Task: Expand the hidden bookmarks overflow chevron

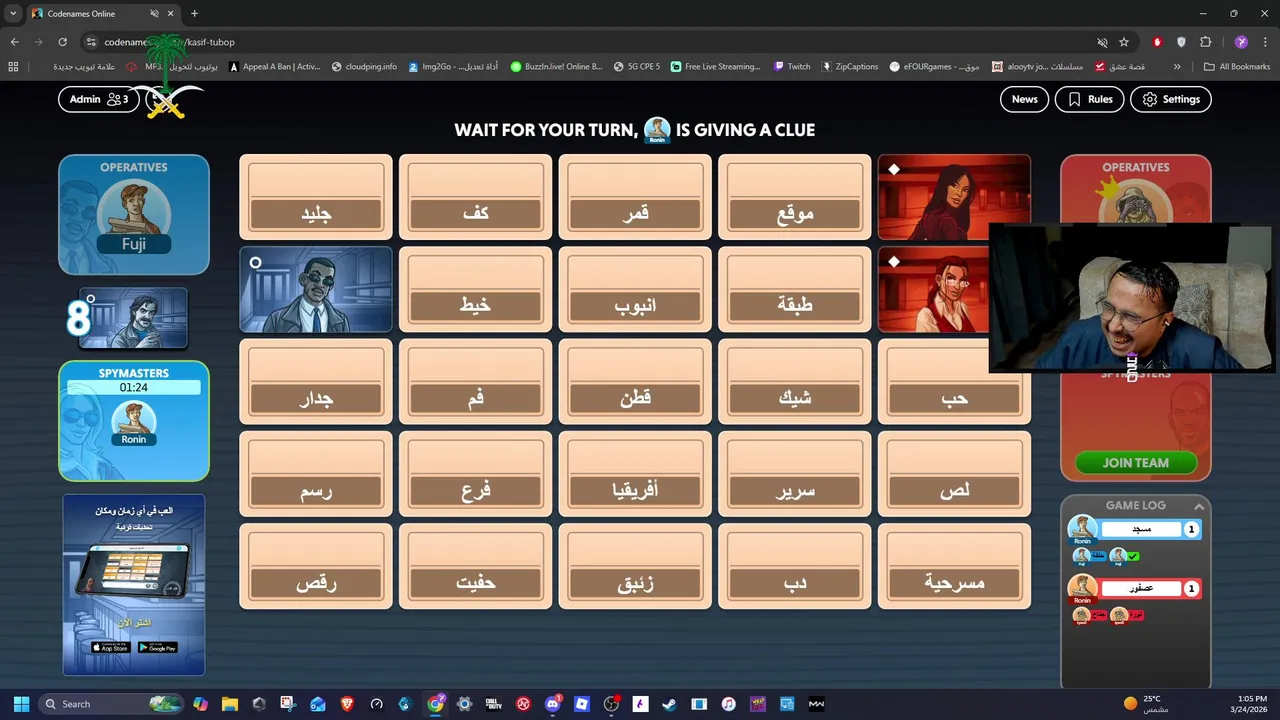Action: (1177, 67)
